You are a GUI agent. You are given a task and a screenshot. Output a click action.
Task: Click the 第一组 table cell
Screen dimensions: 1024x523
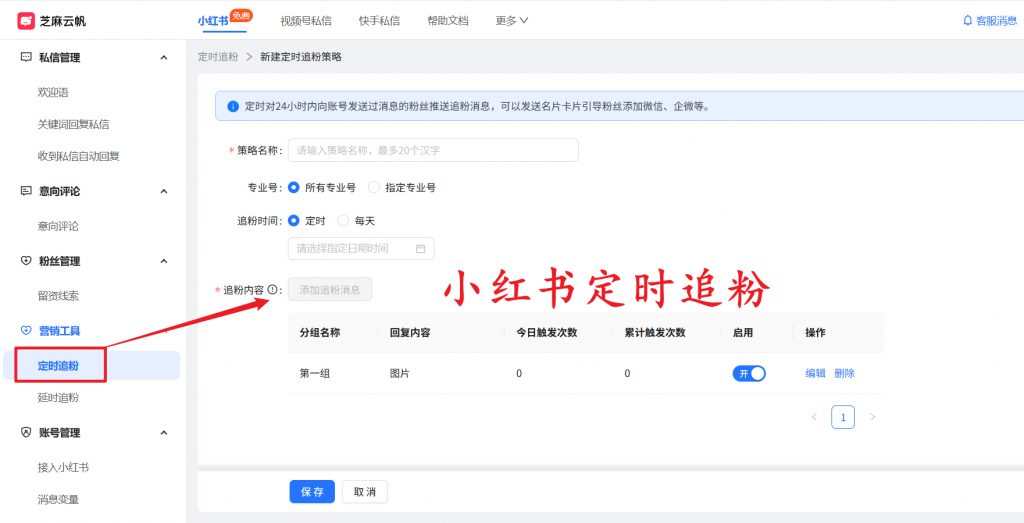(x=315, y=373)
